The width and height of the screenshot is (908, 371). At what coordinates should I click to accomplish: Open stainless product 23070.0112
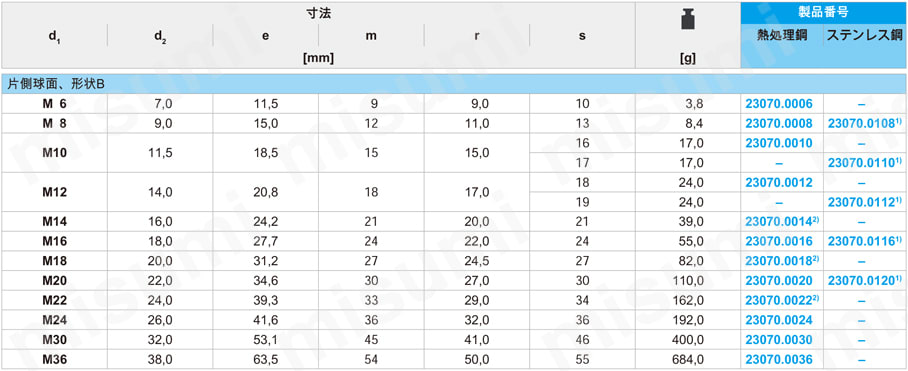pos(862,202)
